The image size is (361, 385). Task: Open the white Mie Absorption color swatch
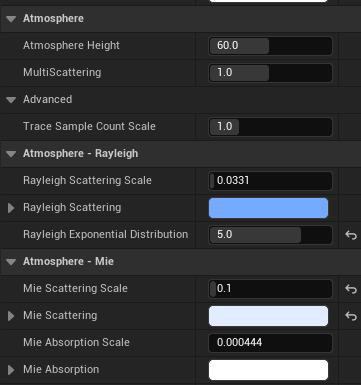click(x=268, y=370)
